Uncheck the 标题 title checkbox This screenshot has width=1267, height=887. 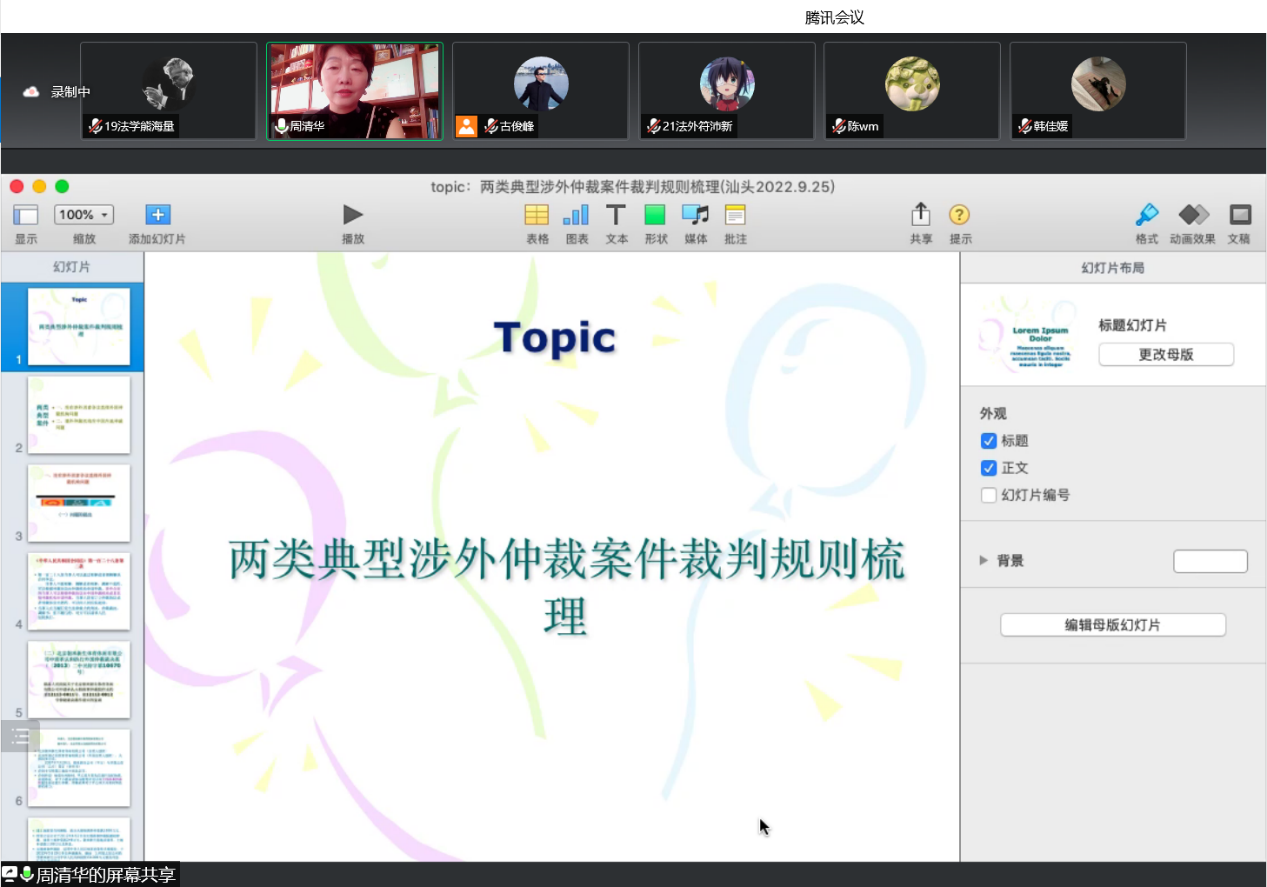989,441
